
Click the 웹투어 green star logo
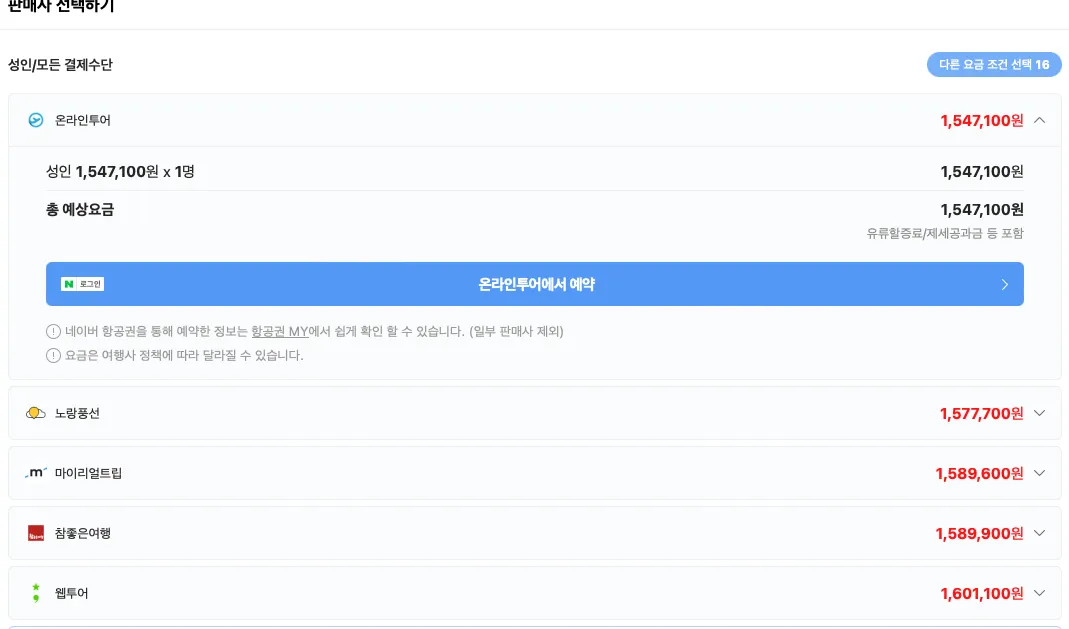pyautogui.click(x=35, y=593)
